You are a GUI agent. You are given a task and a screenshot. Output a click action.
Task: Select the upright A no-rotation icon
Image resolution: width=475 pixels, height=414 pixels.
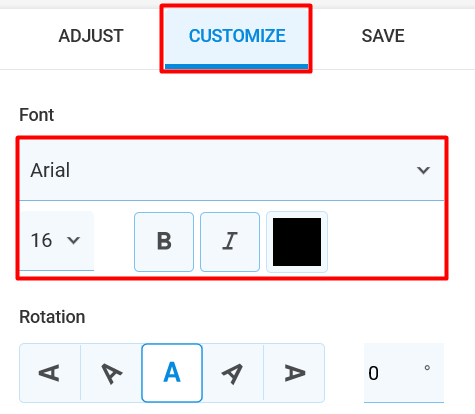pyautogui.click(x=172, y=373)
